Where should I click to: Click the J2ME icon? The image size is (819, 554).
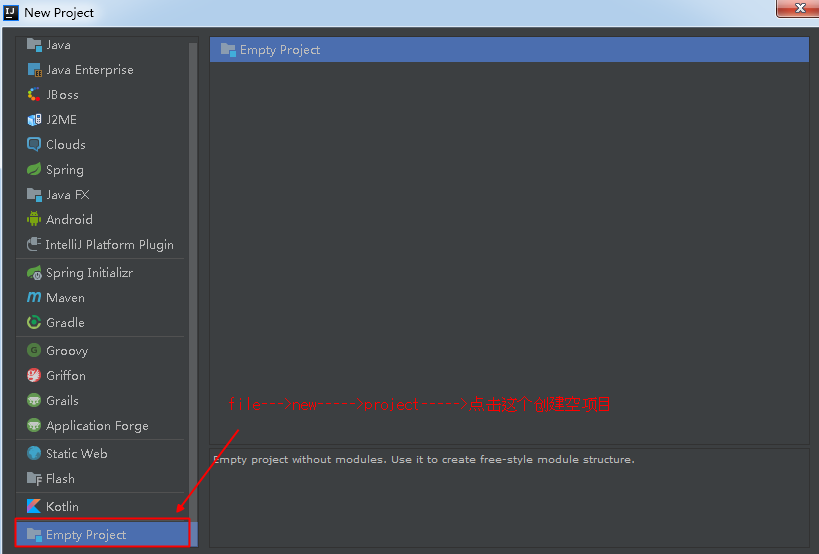34,120
